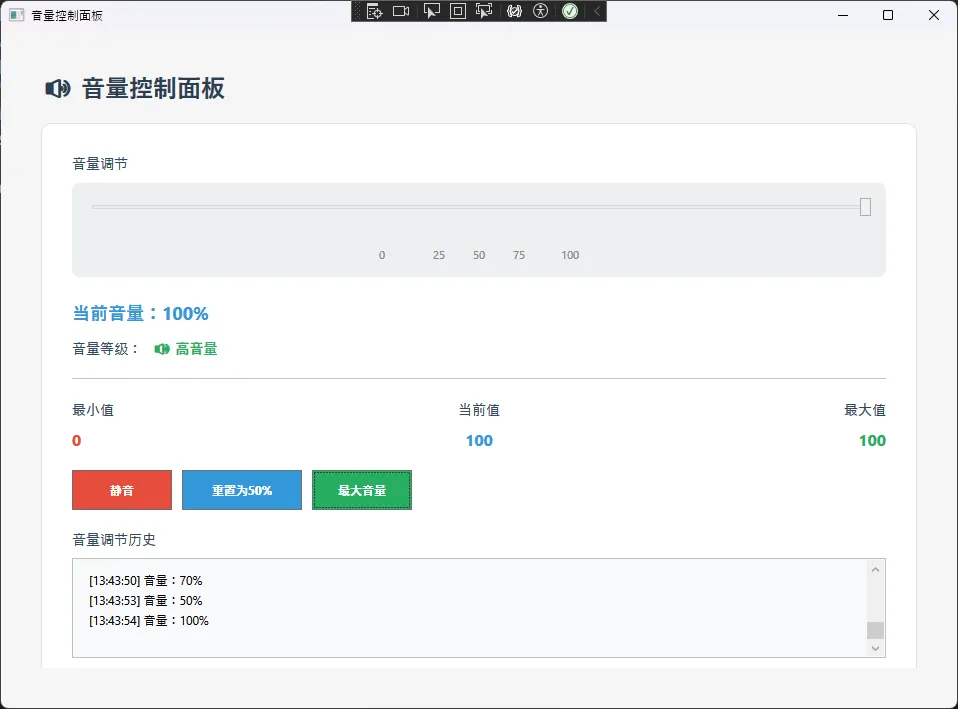Click the app icon in title bar
Screen dimensions: 958x709
[x=16, y=15]
